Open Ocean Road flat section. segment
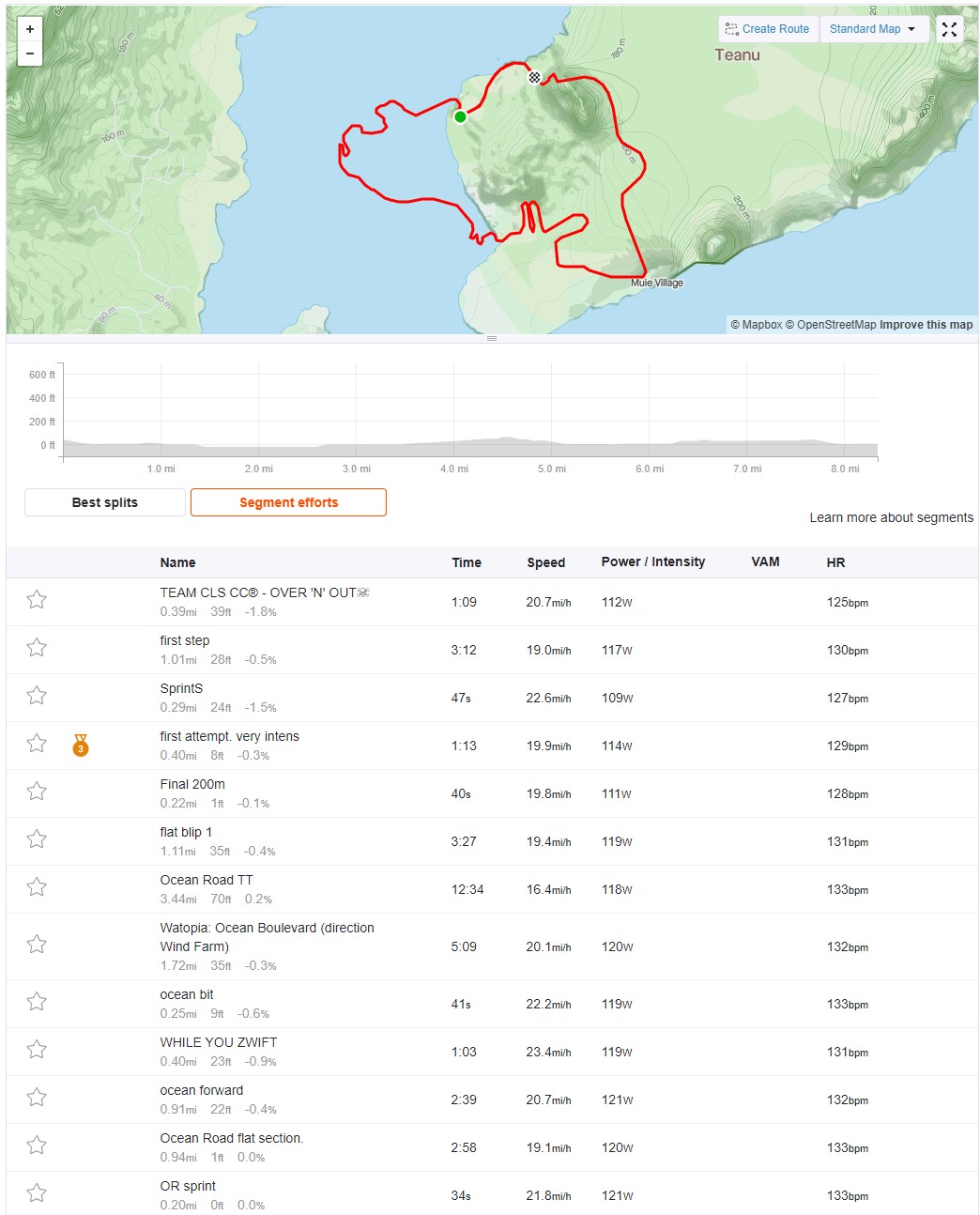 tap(232, 1138)
